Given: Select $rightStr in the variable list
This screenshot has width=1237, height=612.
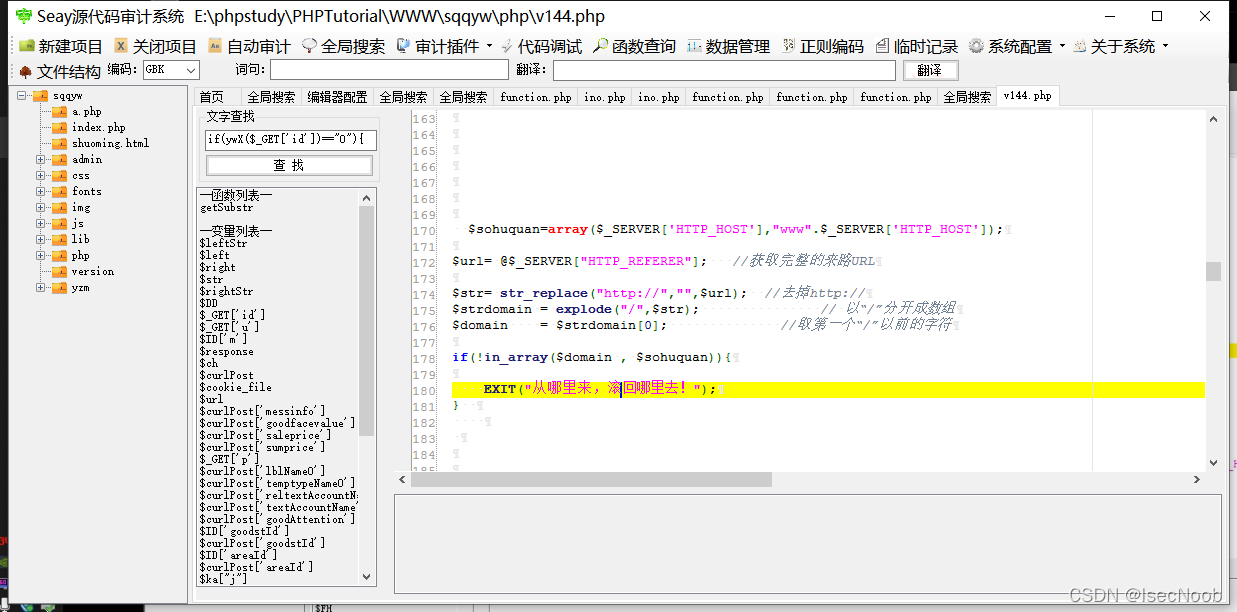Looking at the screenshot, I should (226, 292).
